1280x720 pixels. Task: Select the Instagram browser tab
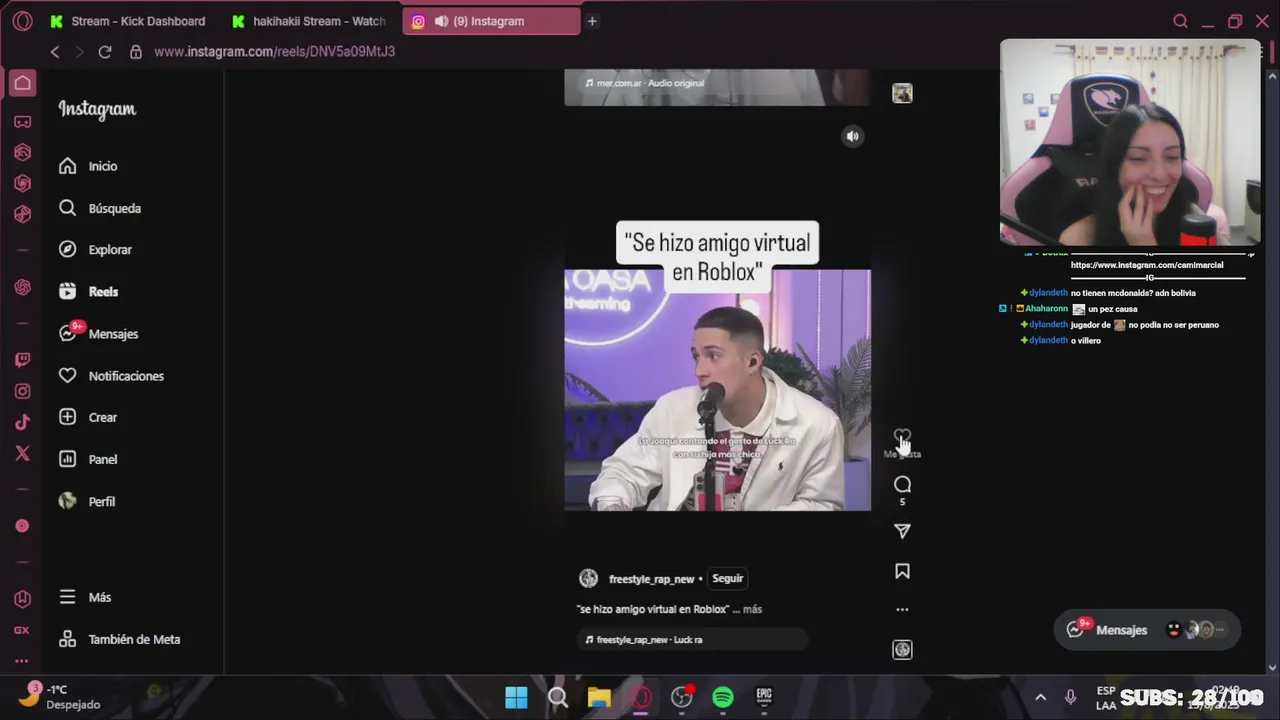click(491, 21)
